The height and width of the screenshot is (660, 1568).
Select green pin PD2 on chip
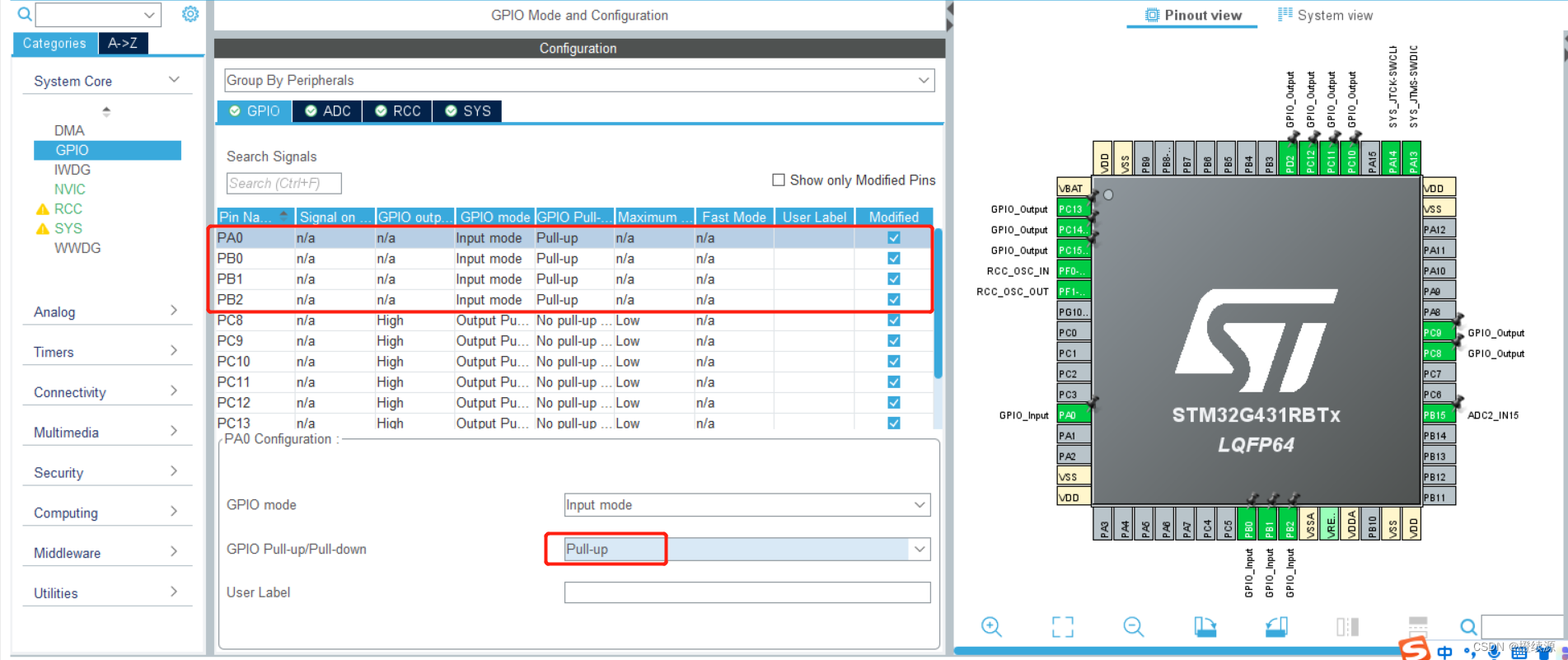(1290, 158)
